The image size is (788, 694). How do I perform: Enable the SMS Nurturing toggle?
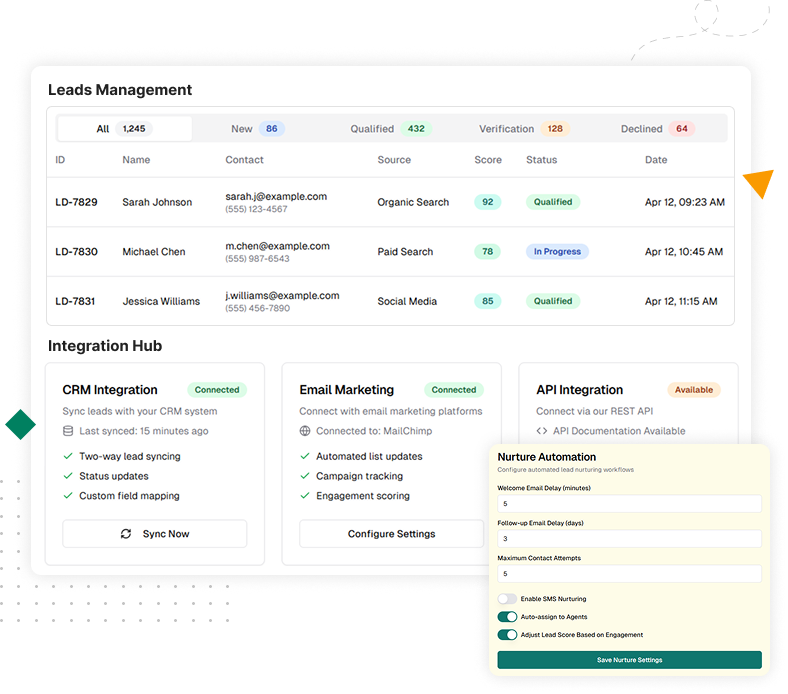pyautogui.click(x=508, y=600)
